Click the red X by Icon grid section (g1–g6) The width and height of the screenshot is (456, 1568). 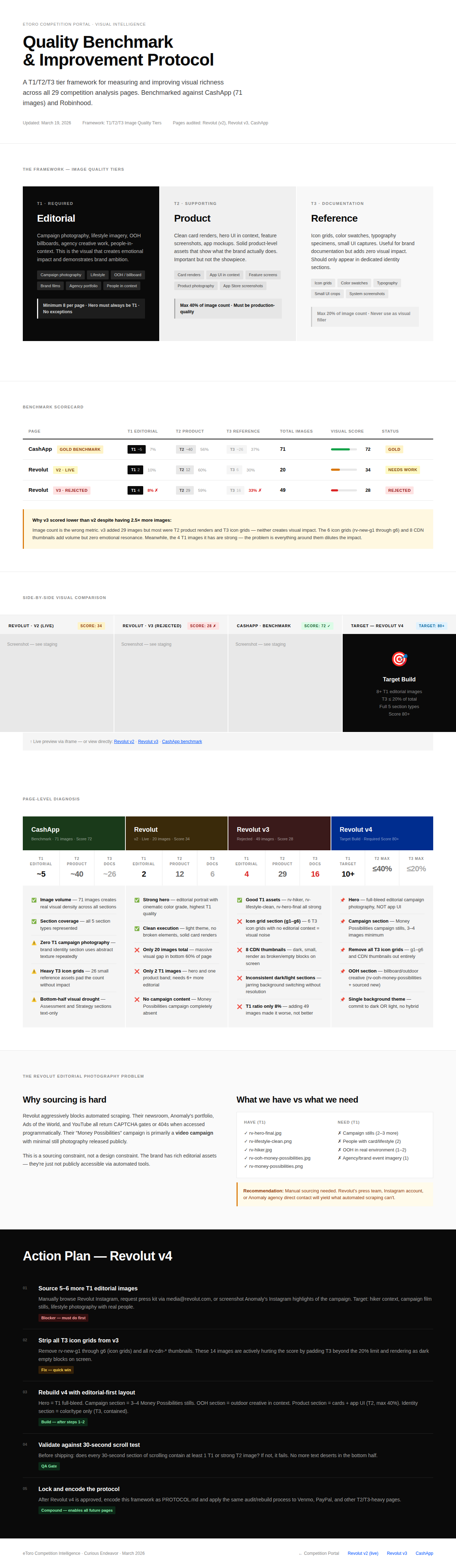click(240, 921)
